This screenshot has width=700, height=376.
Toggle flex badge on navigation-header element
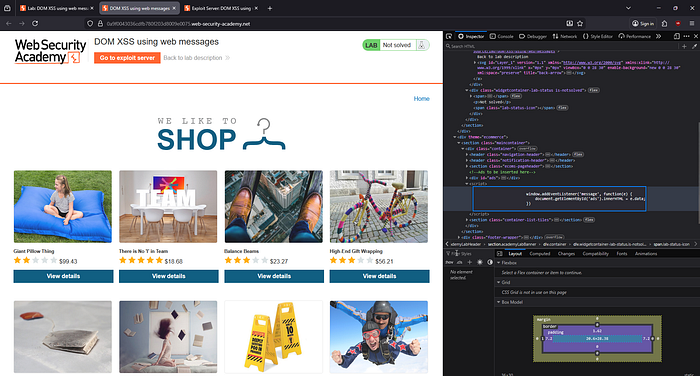[x=578, y=155]
